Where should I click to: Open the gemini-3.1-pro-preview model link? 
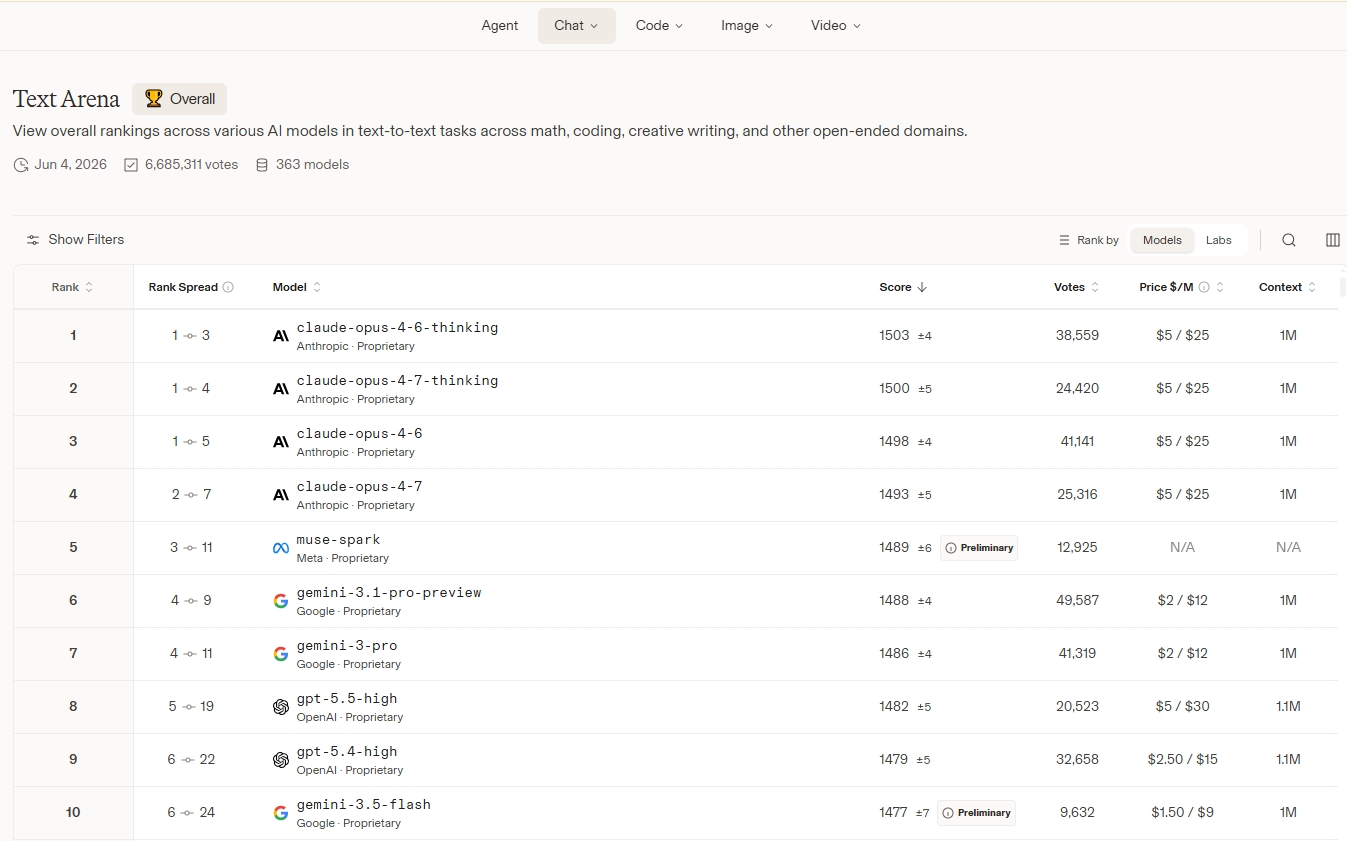point(389,593)
